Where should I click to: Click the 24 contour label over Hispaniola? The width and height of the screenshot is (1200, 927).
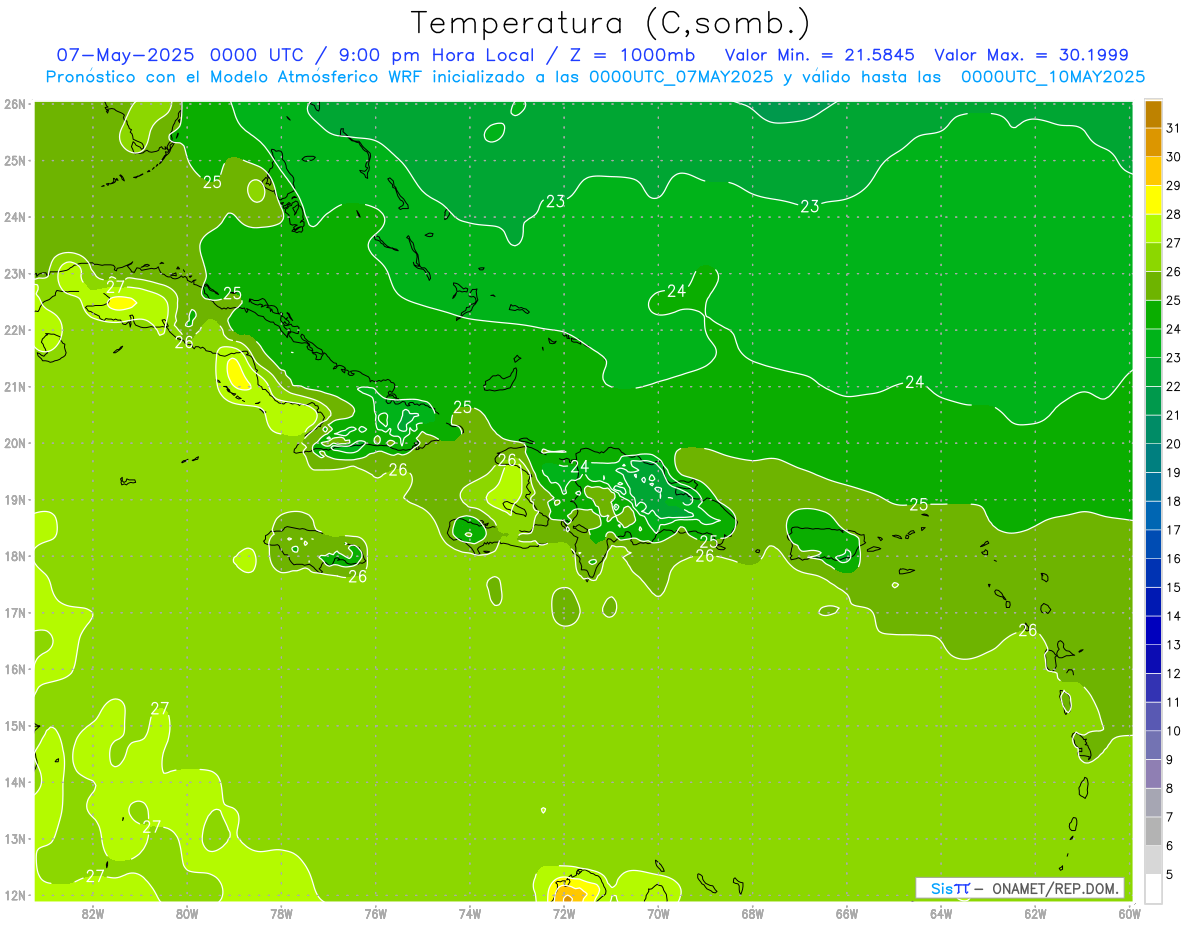(x=580, y=465)
